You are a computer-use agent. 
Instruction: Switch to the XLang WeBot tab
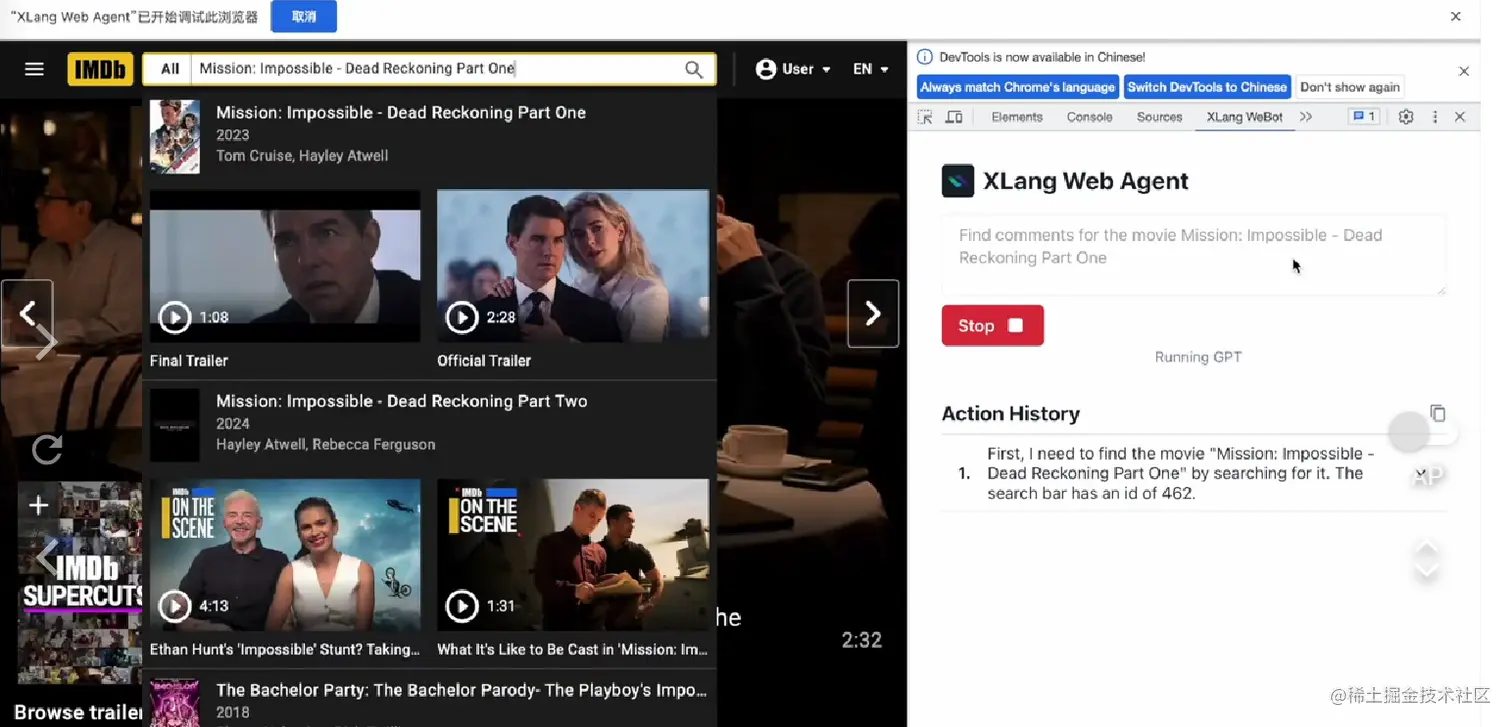coord(1245,117)
